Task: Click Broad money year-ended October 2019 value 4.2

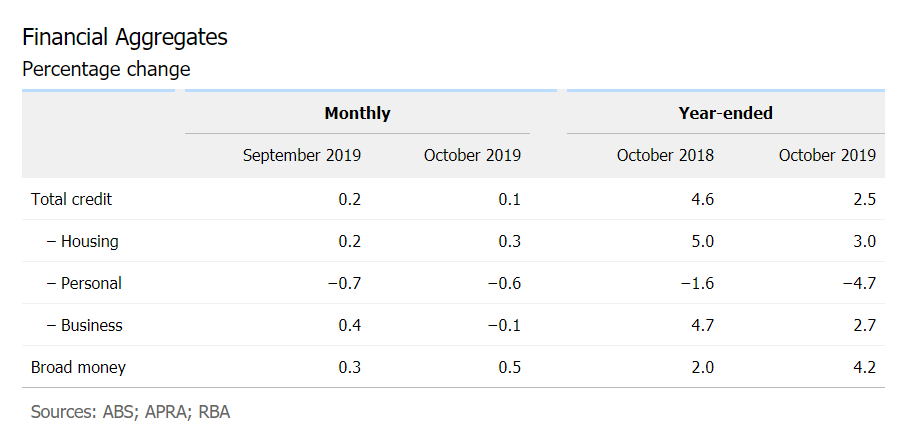Action: pos(864,367)
